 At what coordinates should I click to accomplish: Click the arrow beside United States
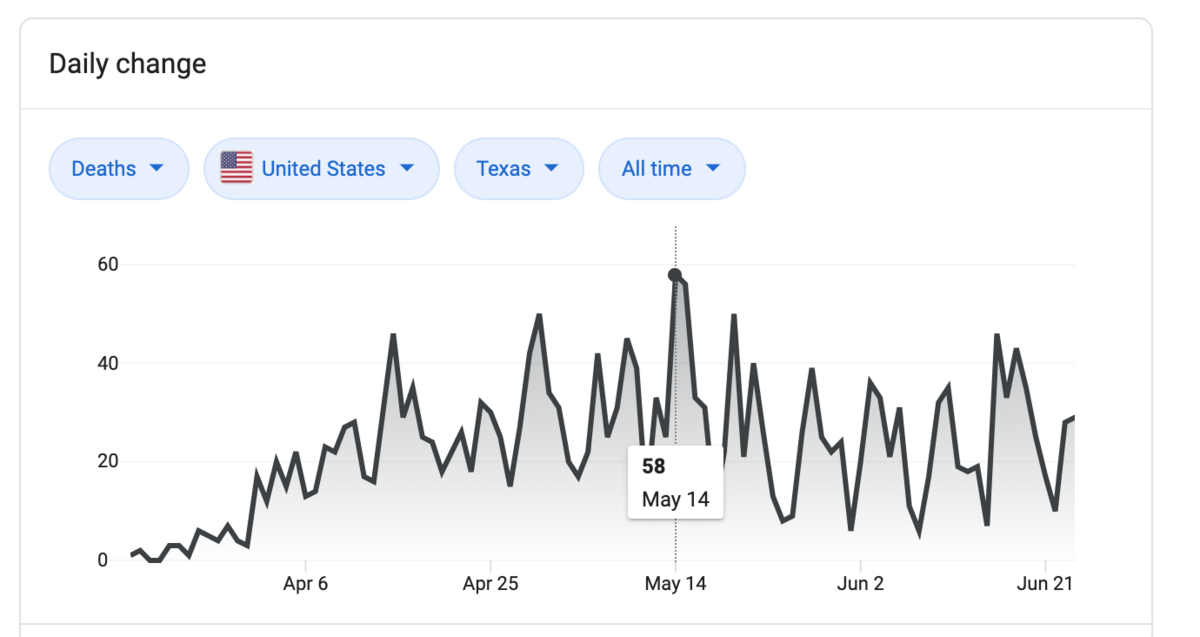406,168
